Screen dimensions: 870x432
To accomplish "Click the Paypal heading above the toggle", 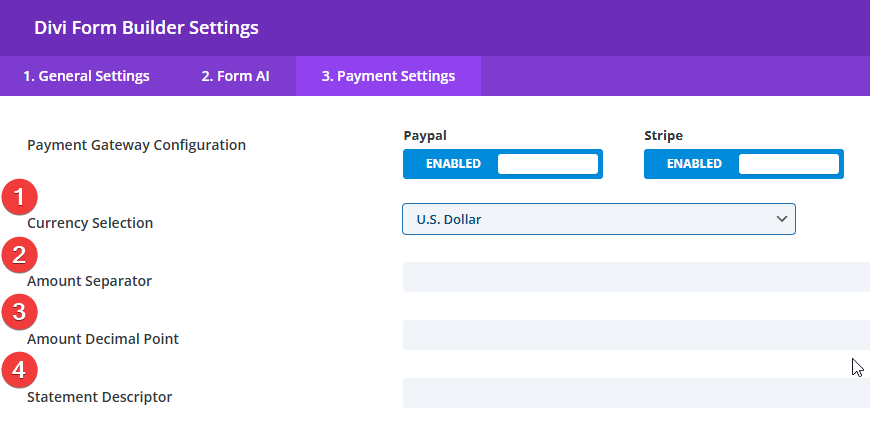I will point(425,135).
